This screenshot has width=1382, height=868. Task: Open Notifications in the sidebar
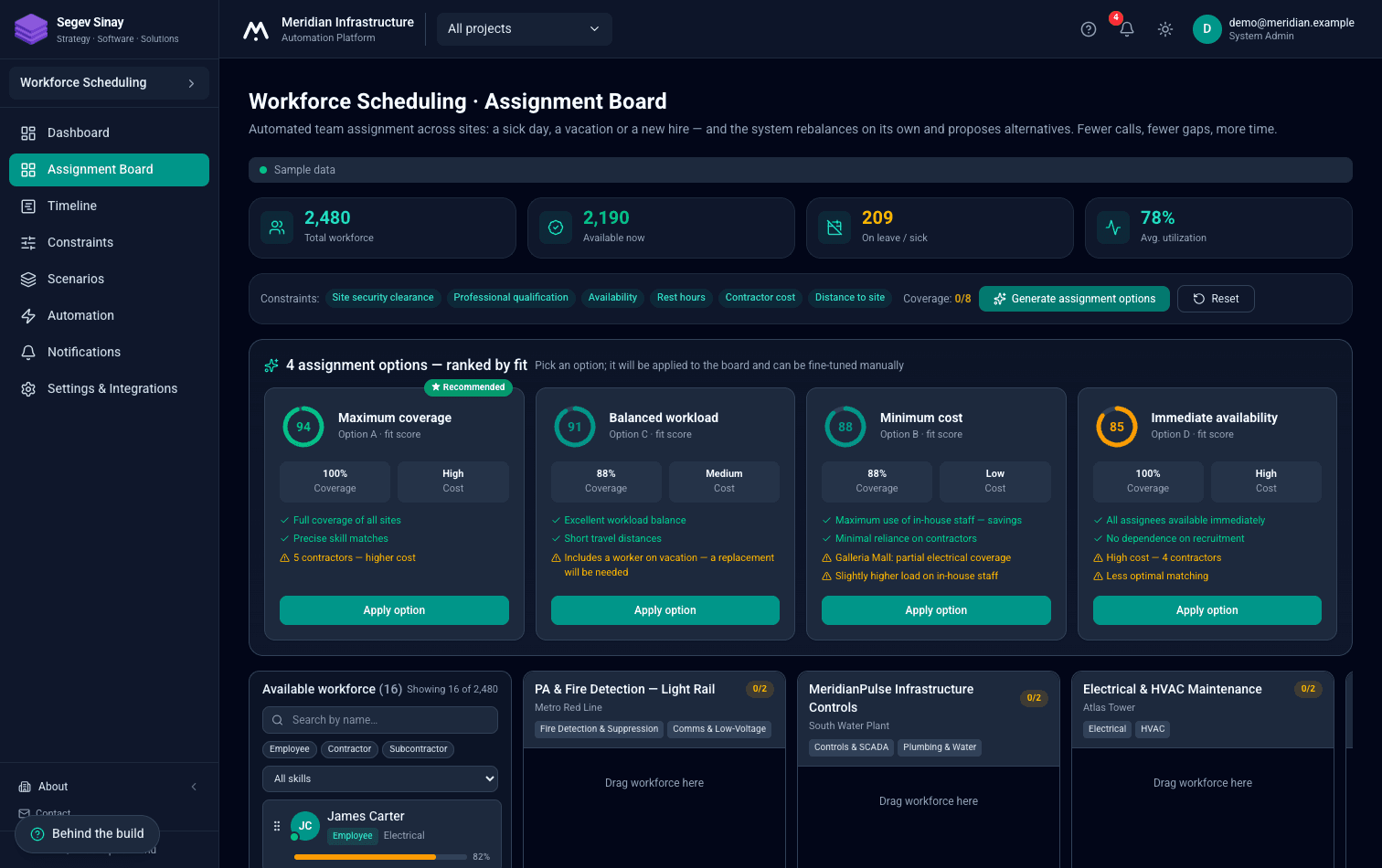(109, 353)
